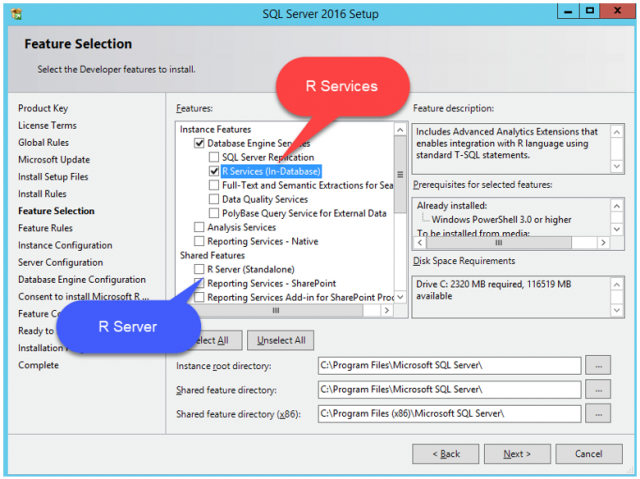
Task: Select Server Configuration step
Action: click(60, 262)
